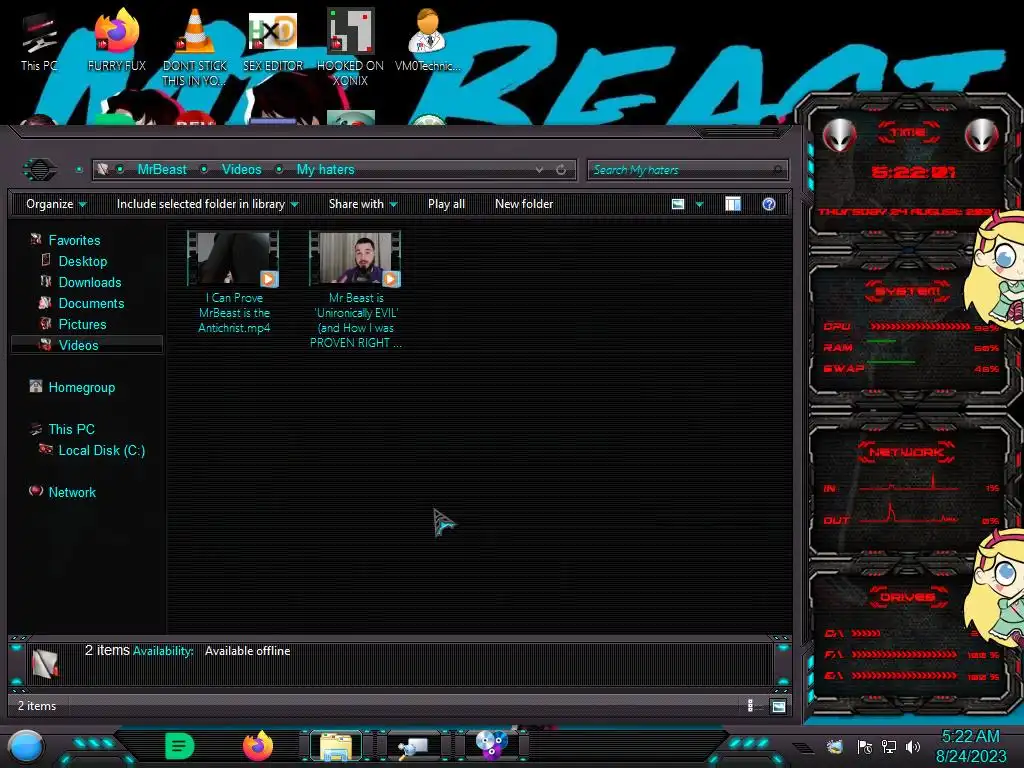Screen dimensions: 1024x768
Task: Click the 'I Can Prove MrBeast is the Antichrist.mp4' filename
Action: (x=234, y=313)
